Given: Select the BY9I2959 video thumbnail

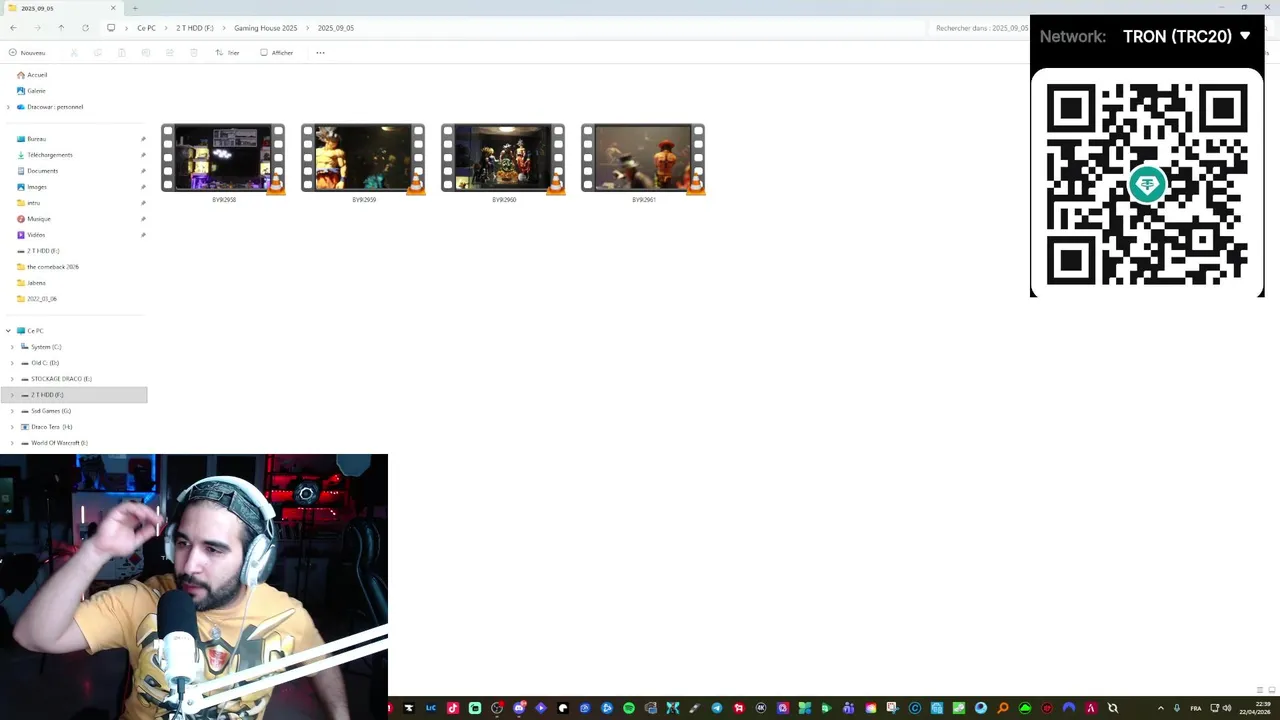Looking at the screenshot, I should tap(363, 158).
